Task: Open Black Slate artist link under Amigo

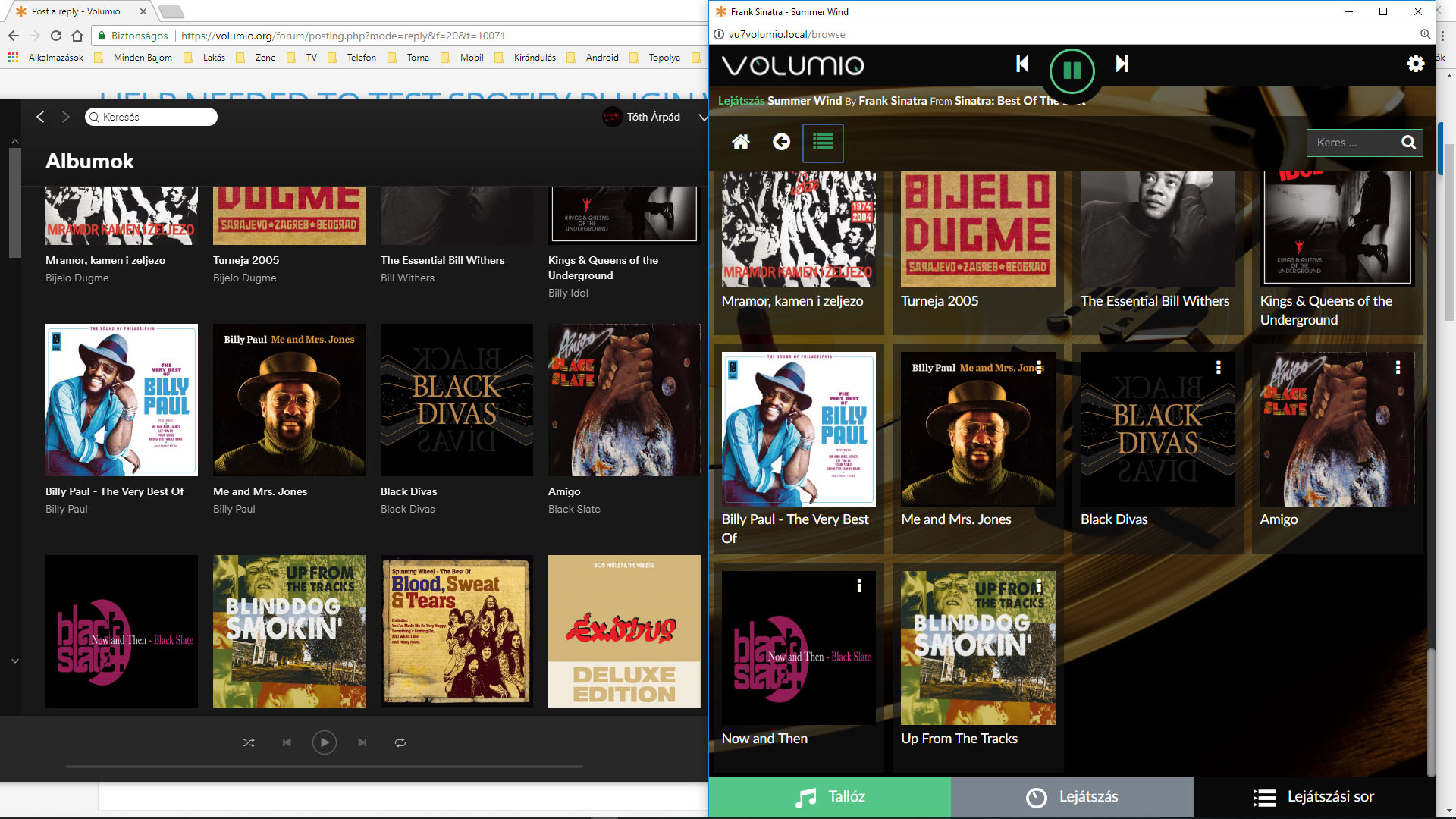Action: pyautogui.click(x=574, y=509)
